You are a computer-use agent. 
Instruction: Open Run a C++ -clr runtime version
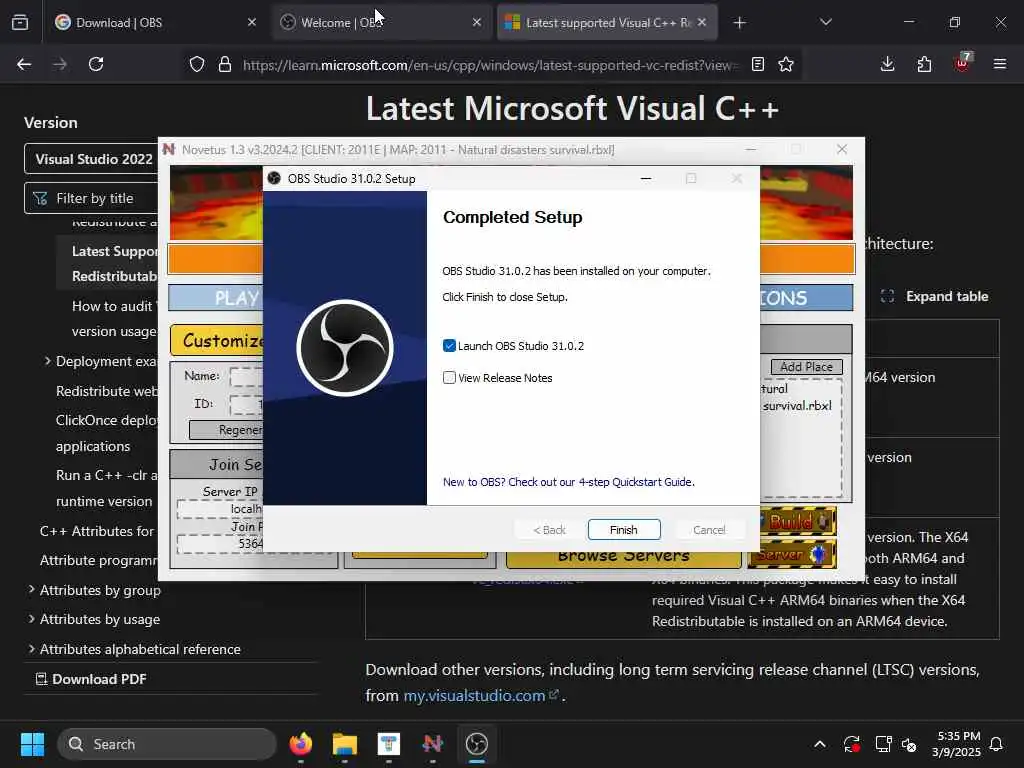(106, 488)
